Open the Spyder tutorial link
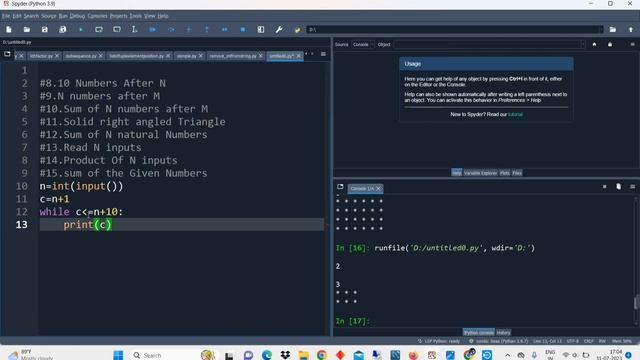640x360 pixels. 515,114
